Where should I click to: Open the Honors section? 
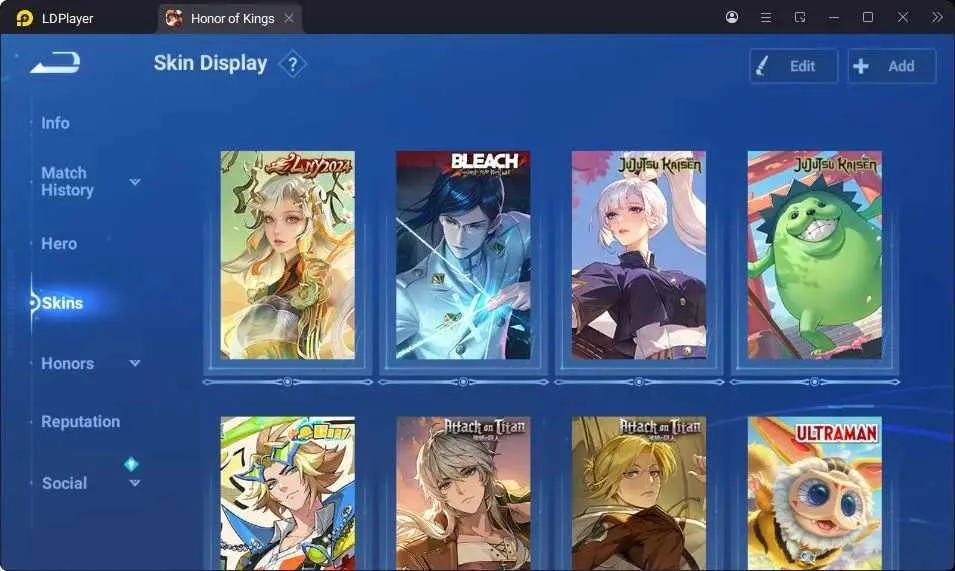[68, 363]
